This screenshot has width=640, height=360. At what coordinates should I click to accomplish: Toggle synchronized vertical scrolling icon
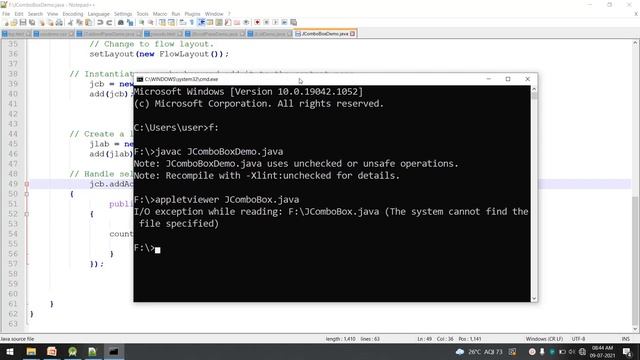[x=162, y=22]
